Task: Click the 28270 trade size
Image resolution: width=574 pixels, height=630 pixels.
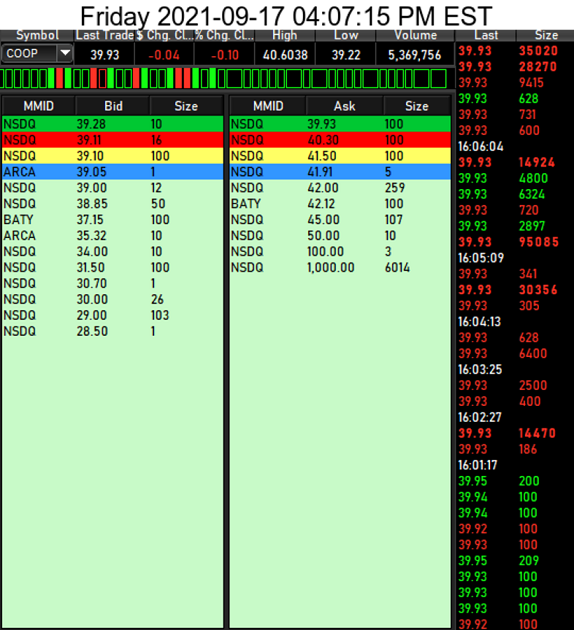Action: (538, 67)
